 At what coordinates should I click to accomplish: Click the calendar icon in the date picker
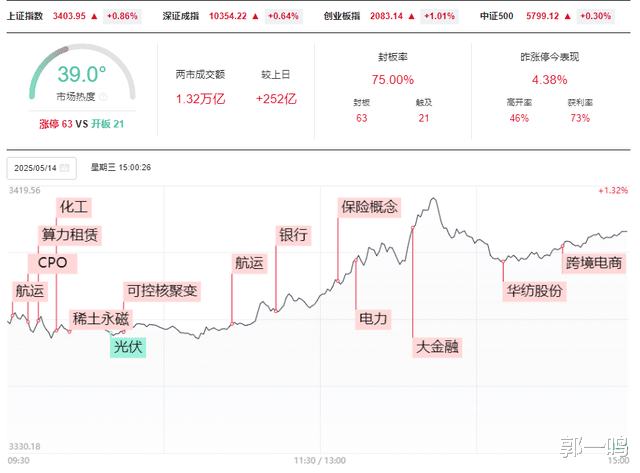click(x=65, y=167)
